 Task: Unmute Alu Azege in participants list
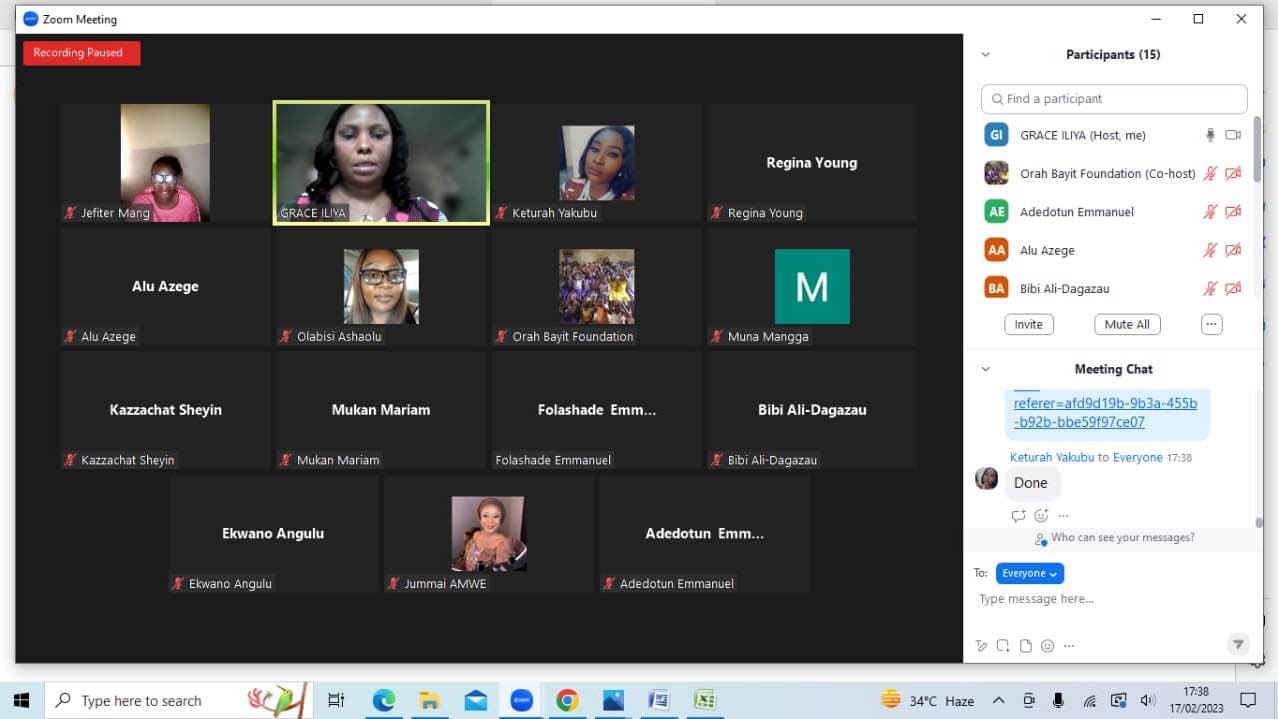pyautogui.click(x=1210, y=250)
